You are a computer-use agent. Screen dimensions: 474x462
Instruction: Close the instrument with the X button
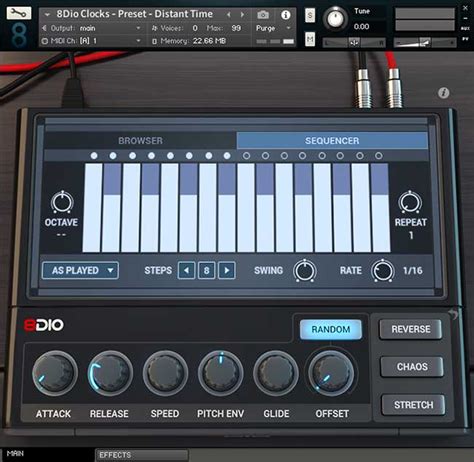point(465,8)
